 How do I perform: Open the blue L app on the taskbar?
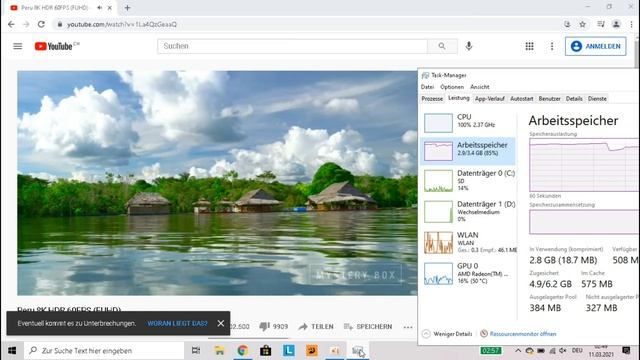pos(289,351)
